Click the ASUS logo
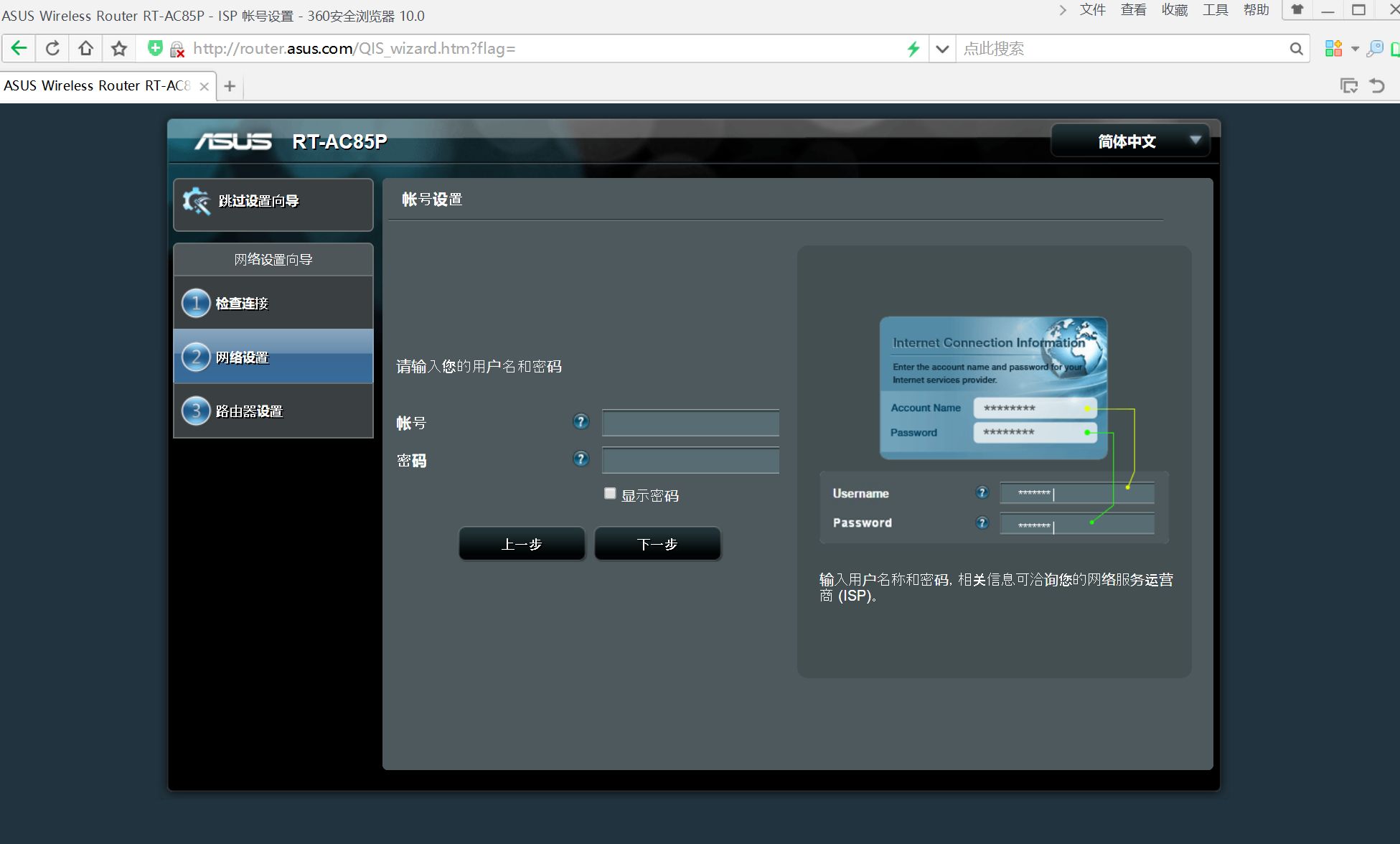The image size is (1400, 844). click(x=233, y=141)
